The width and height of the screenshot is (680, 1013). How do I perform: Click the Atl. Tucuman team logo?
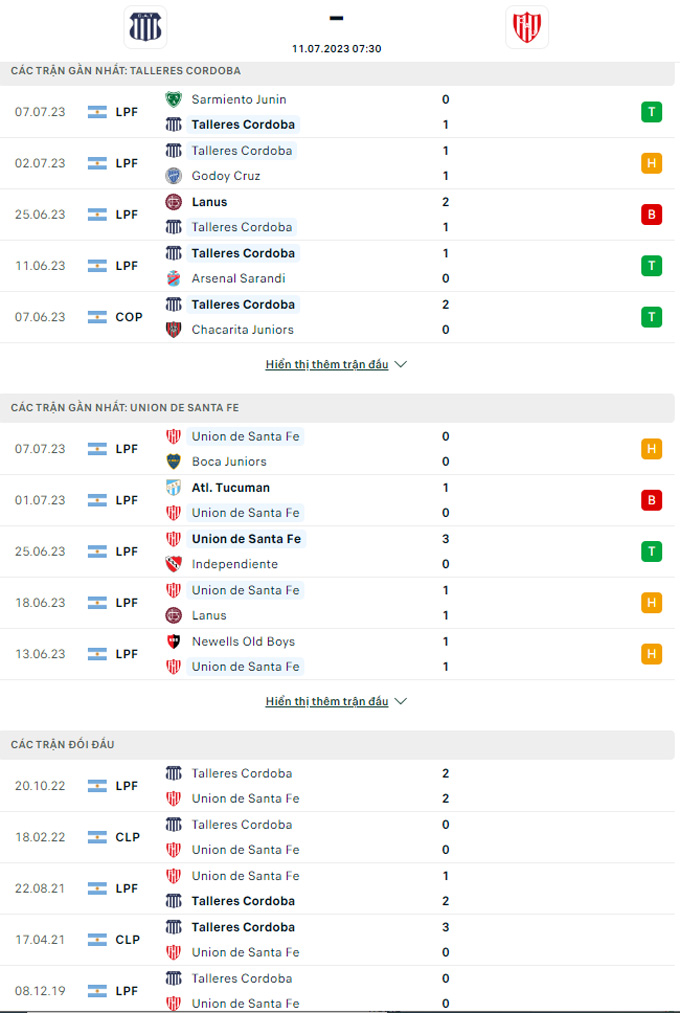[173, 488]
